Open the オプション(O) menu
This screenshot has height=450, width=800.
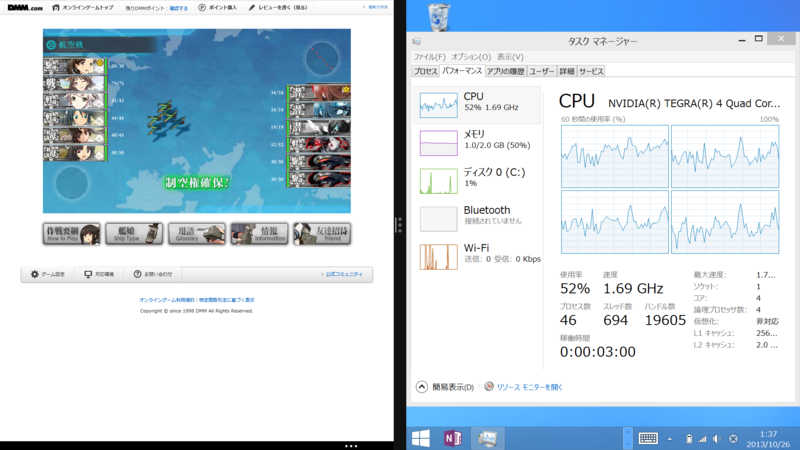[471, 57]
